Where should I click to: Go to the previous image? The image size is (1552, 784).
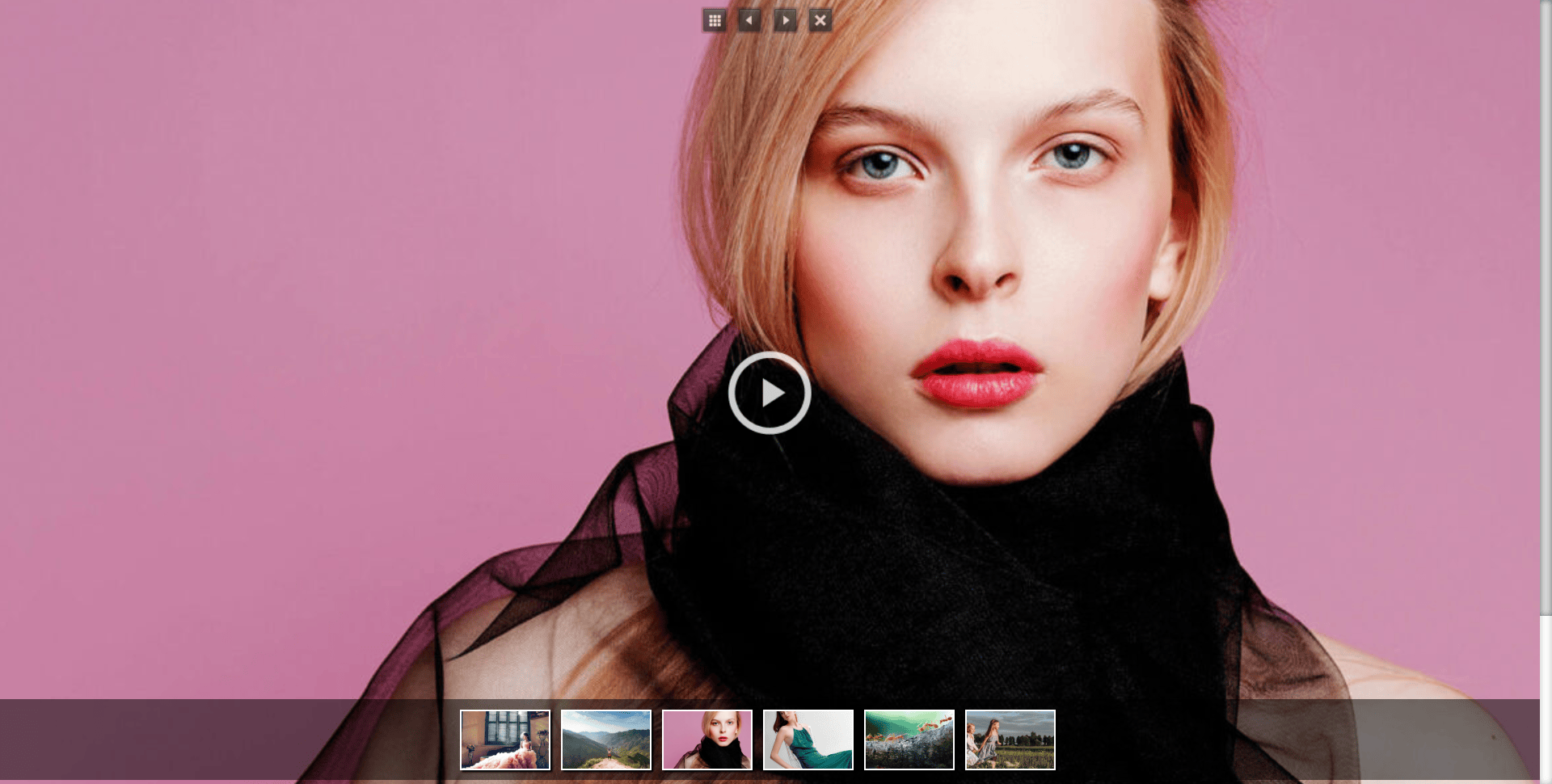point(749,20)
